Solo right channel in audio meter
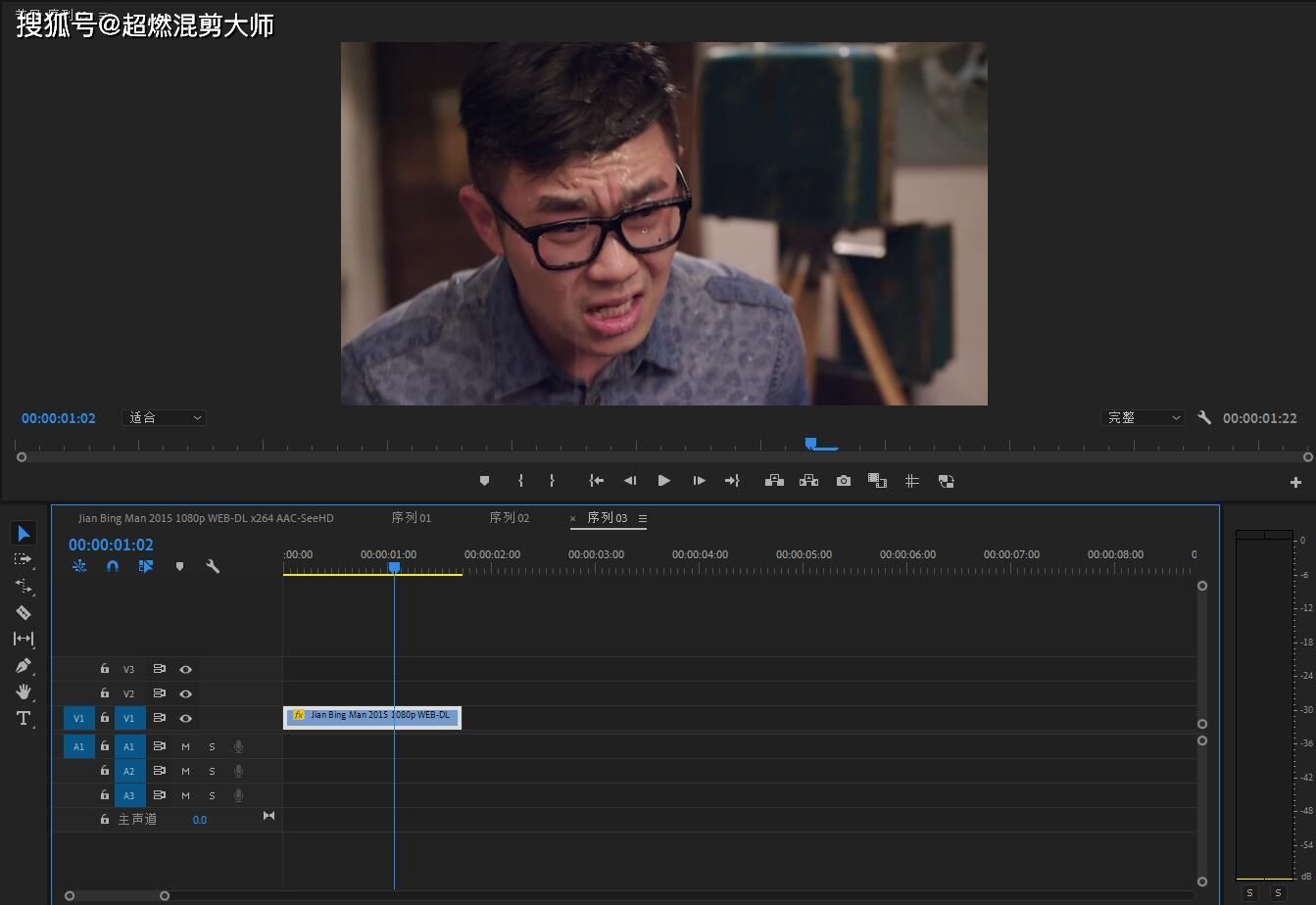The width and height of the screenshot is (1316, 905). (x=1278, y=893)
